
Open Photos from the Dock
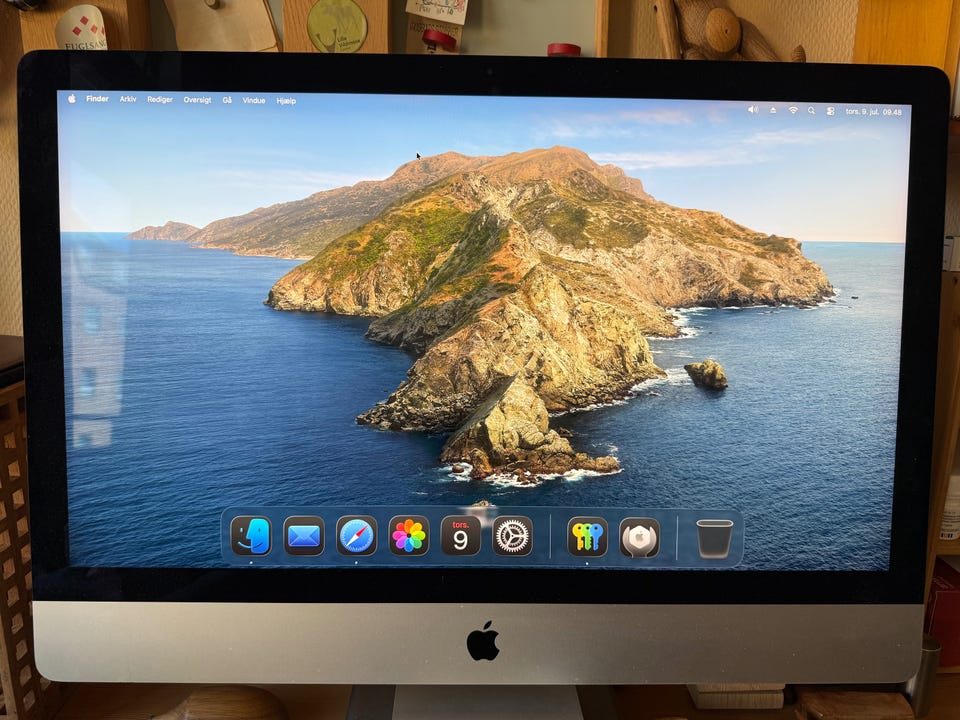pyautogui.click(x=408, y=536)
